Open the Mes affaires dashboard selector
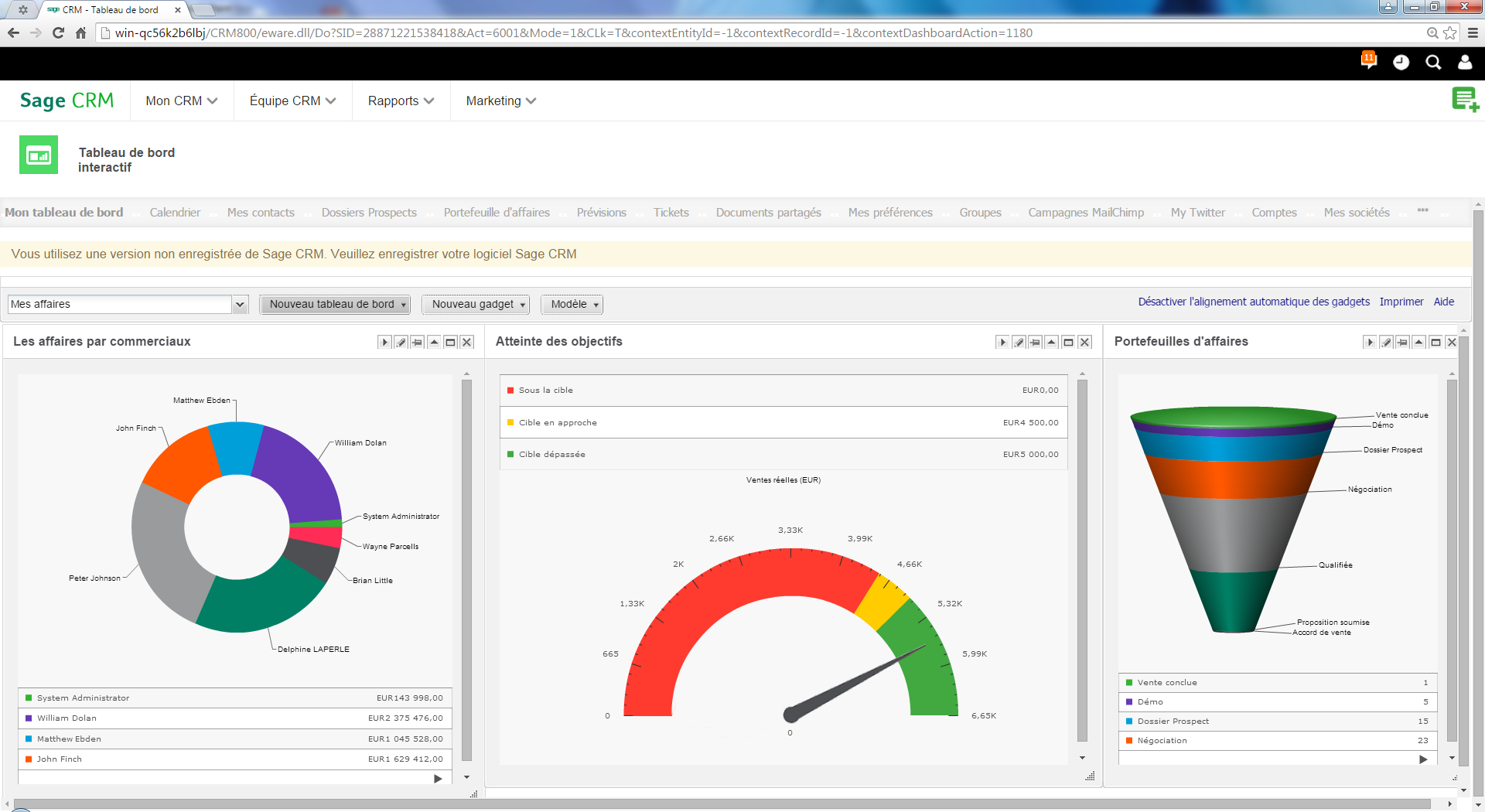1485x812 pixels. pyautogui.click(x=128, y=304)
